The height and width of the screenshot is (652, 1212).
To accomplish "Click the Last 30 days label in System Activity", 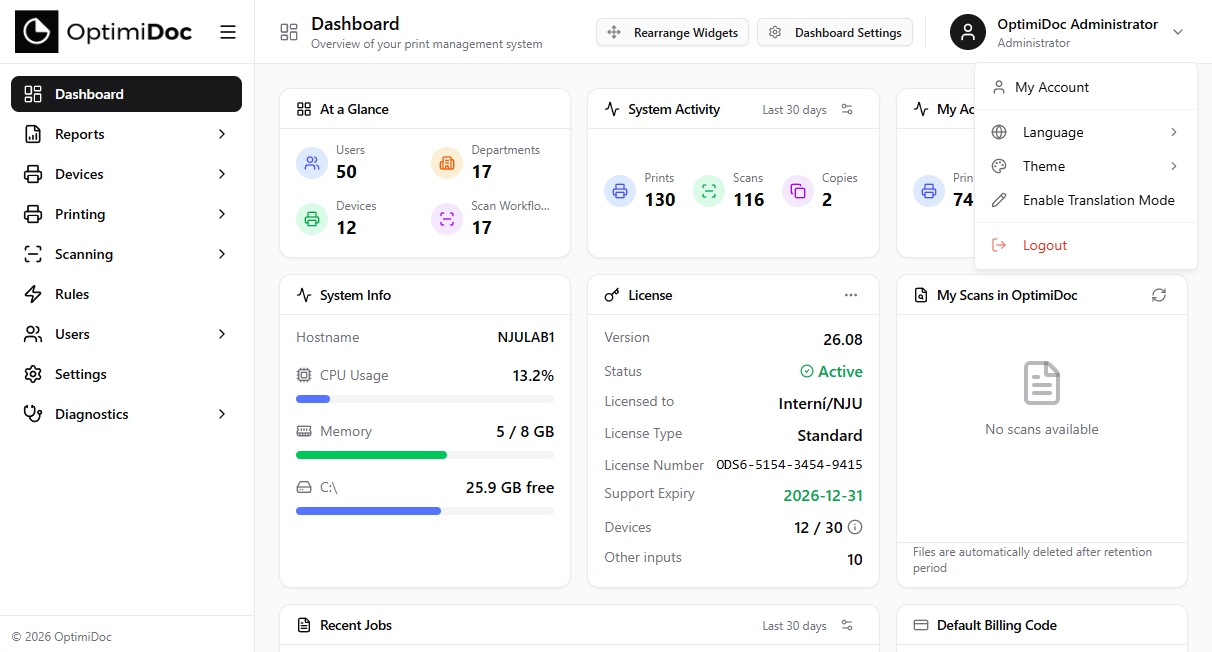I will pyautogui.click(x=794, y=109).
